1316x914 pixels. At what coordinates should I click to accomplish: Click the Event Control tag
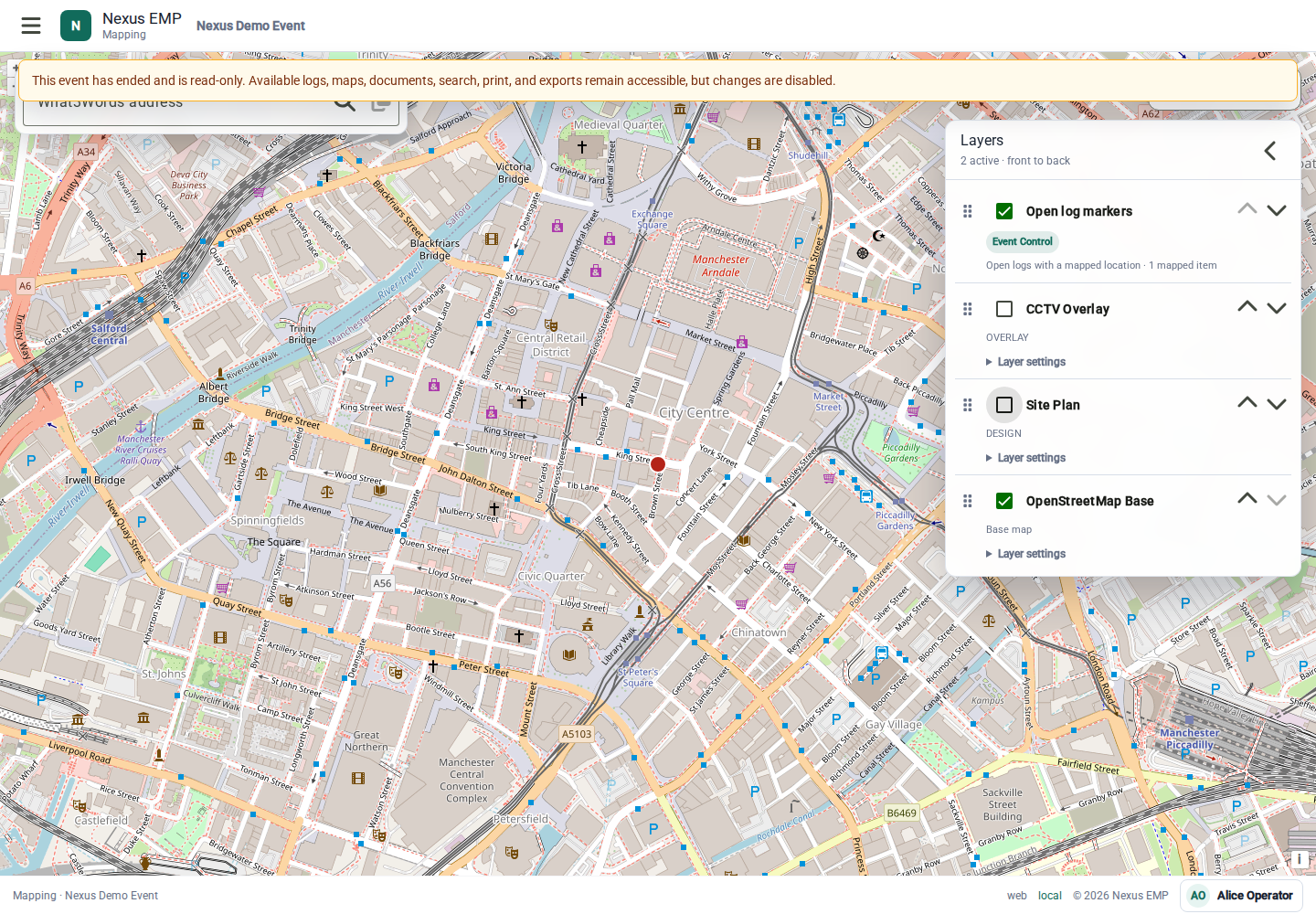coord(1023,241)
